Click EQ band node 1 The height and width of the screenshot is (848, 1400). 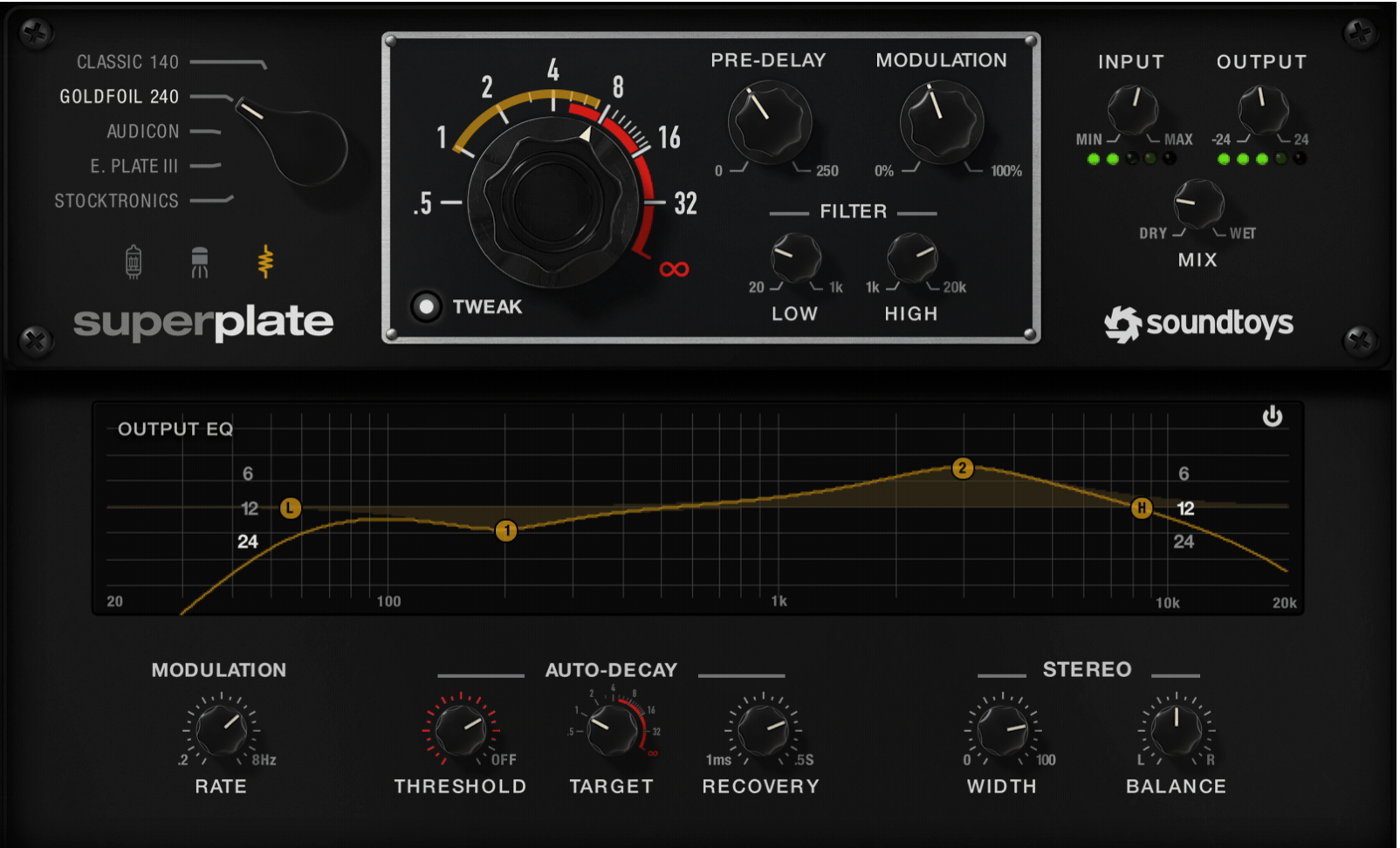coord(506,530)
